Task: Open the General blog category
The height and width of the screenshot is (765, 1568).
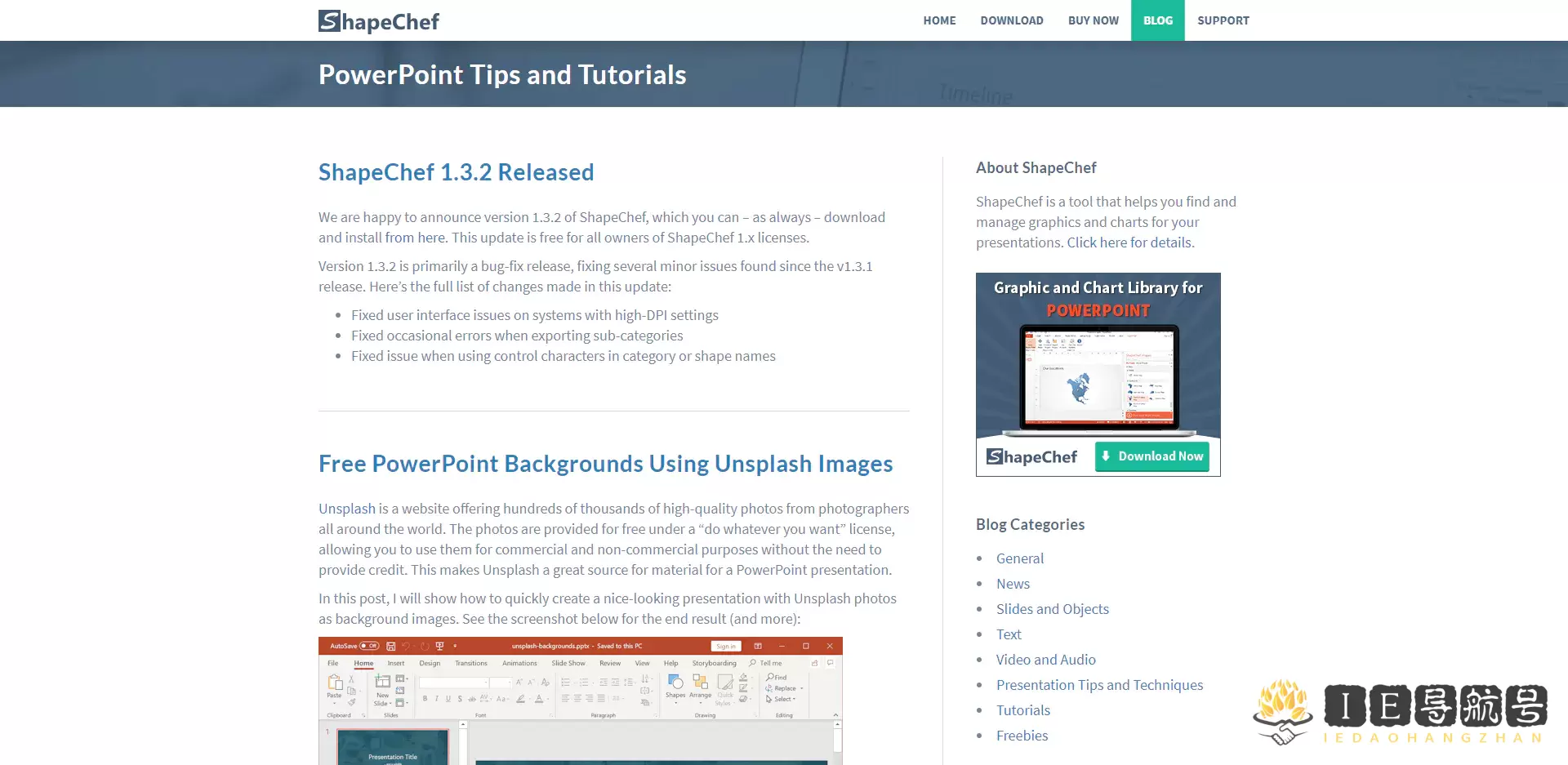Action: [x=1020, y=558]
